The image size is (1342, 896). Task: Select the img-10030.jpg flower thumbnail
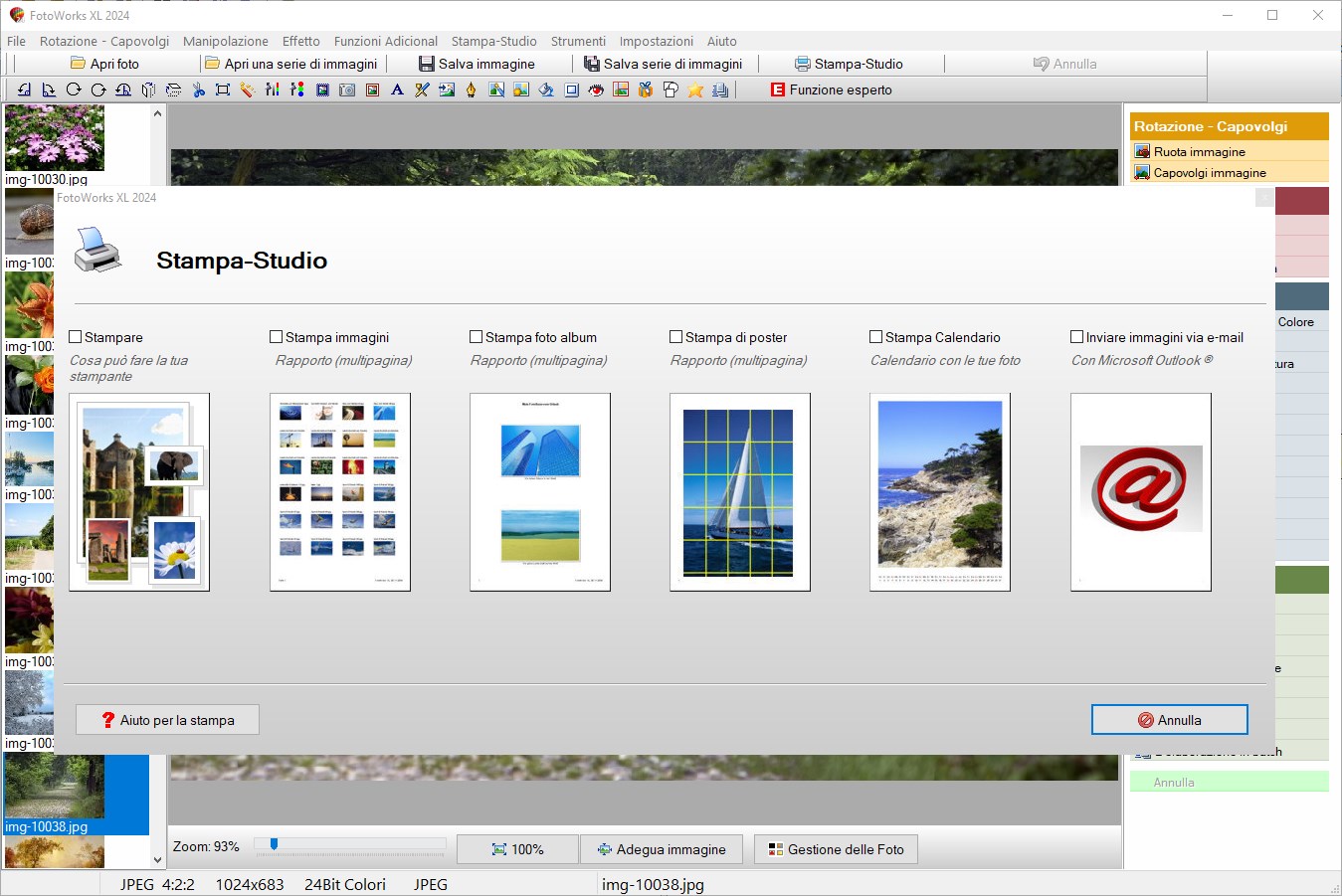(x=55, y=138)
